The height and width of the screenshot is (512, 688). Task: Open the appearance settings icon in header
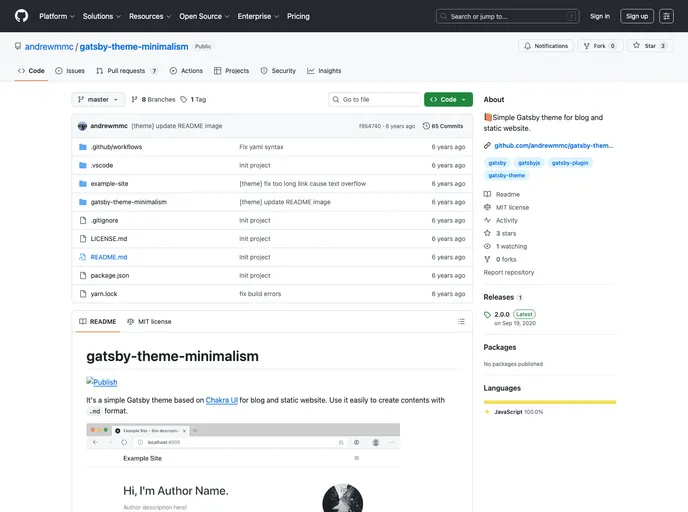(x=666, y=16)
